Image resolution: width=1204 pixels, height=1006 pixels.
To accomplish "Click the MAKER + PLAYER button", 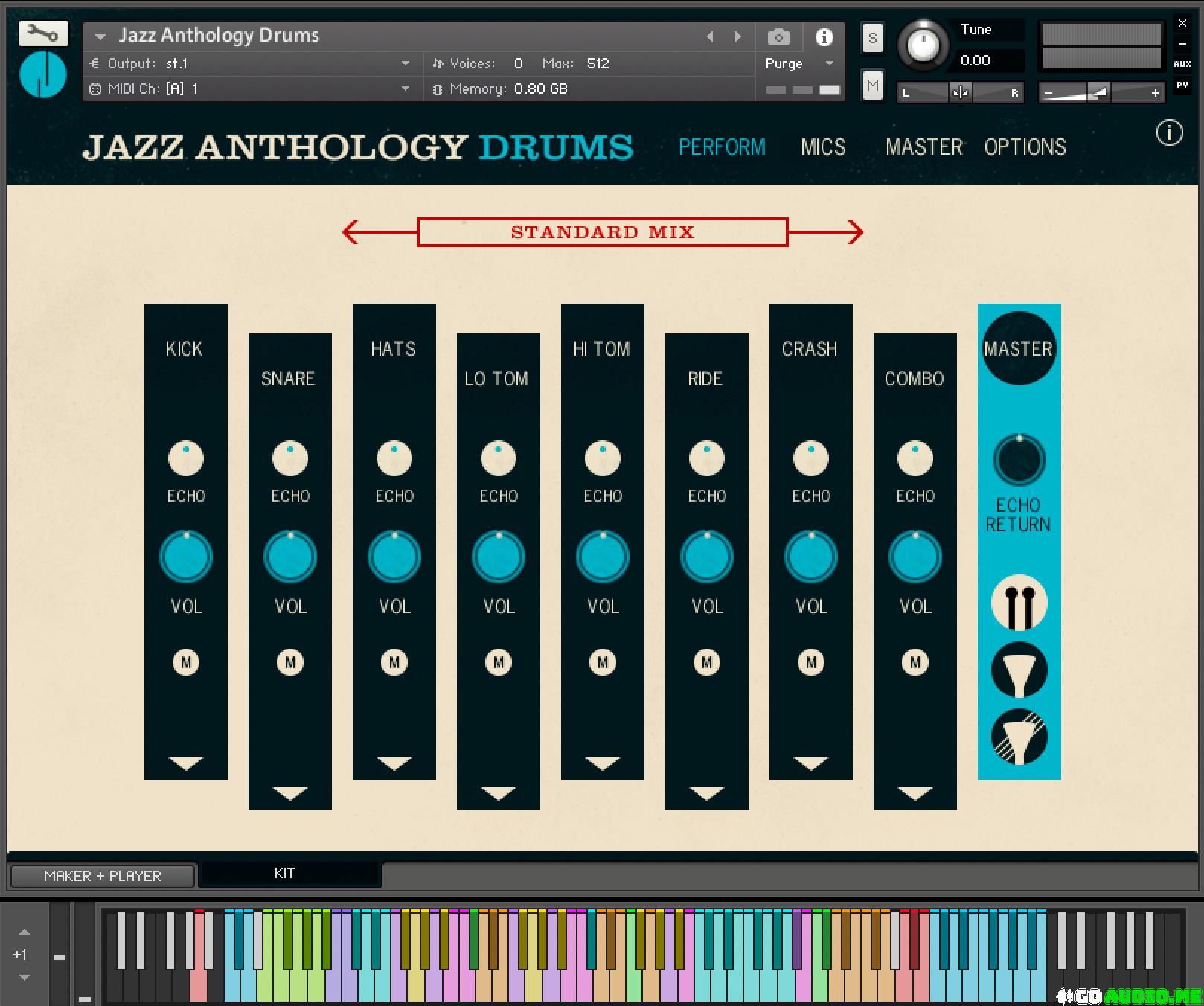I will pyautogui.click(x=103, y=876).
